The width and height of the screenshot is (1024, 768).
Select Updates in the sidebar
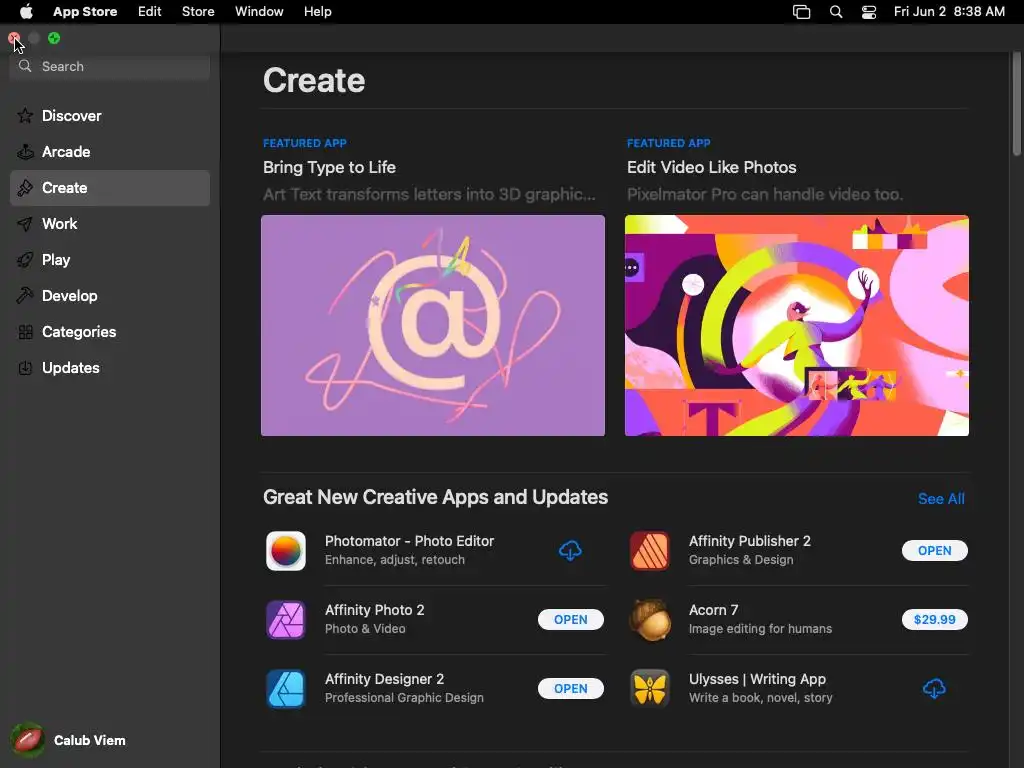[110, 368]
